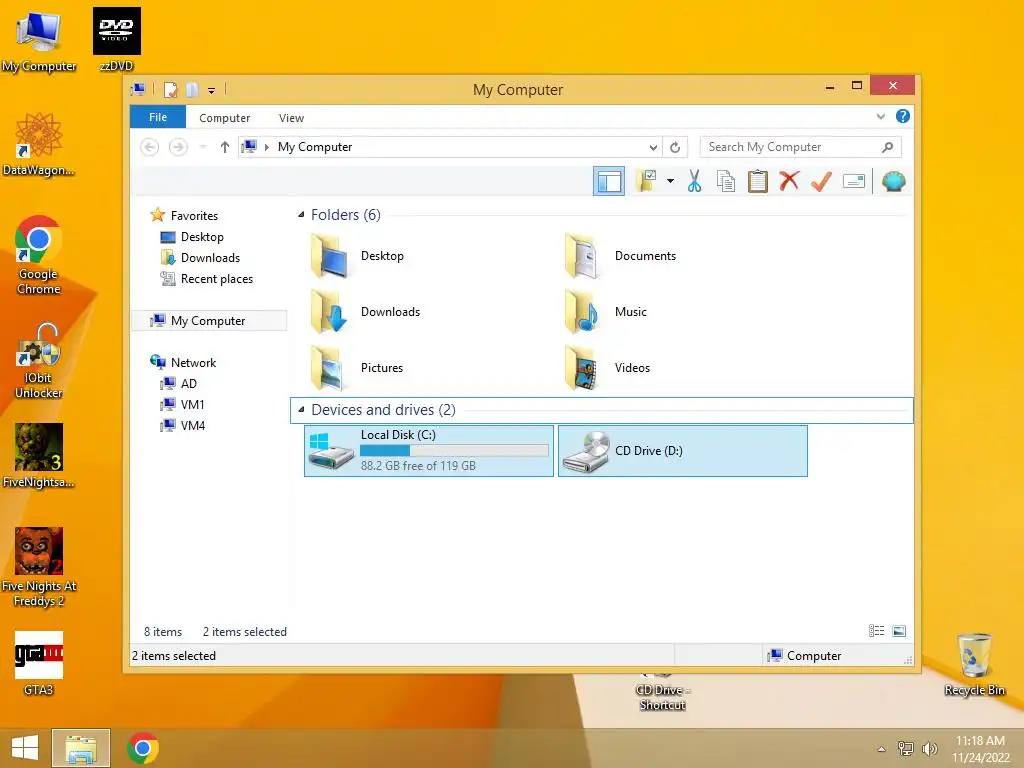Switch to Large icons view in status bar
The image size is (1024, 768).
click(x=899, y=631)
